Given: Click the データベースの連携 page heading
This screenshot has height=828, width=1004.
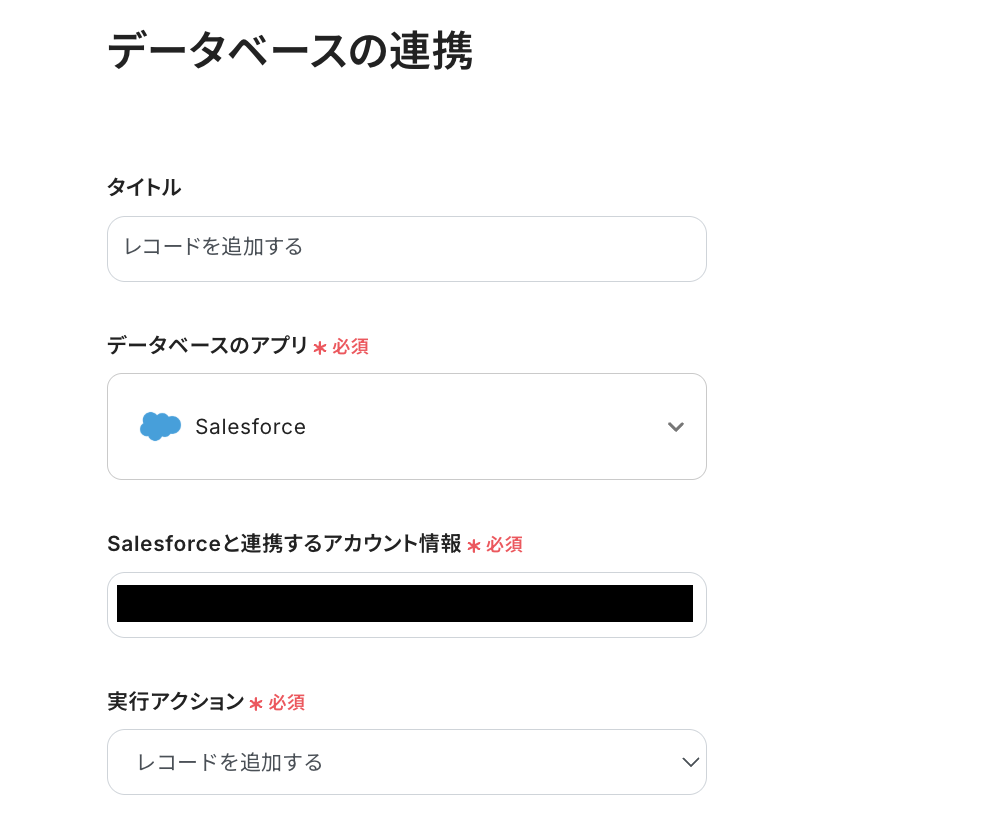Looking at the screenshot, I should point(290,51).
